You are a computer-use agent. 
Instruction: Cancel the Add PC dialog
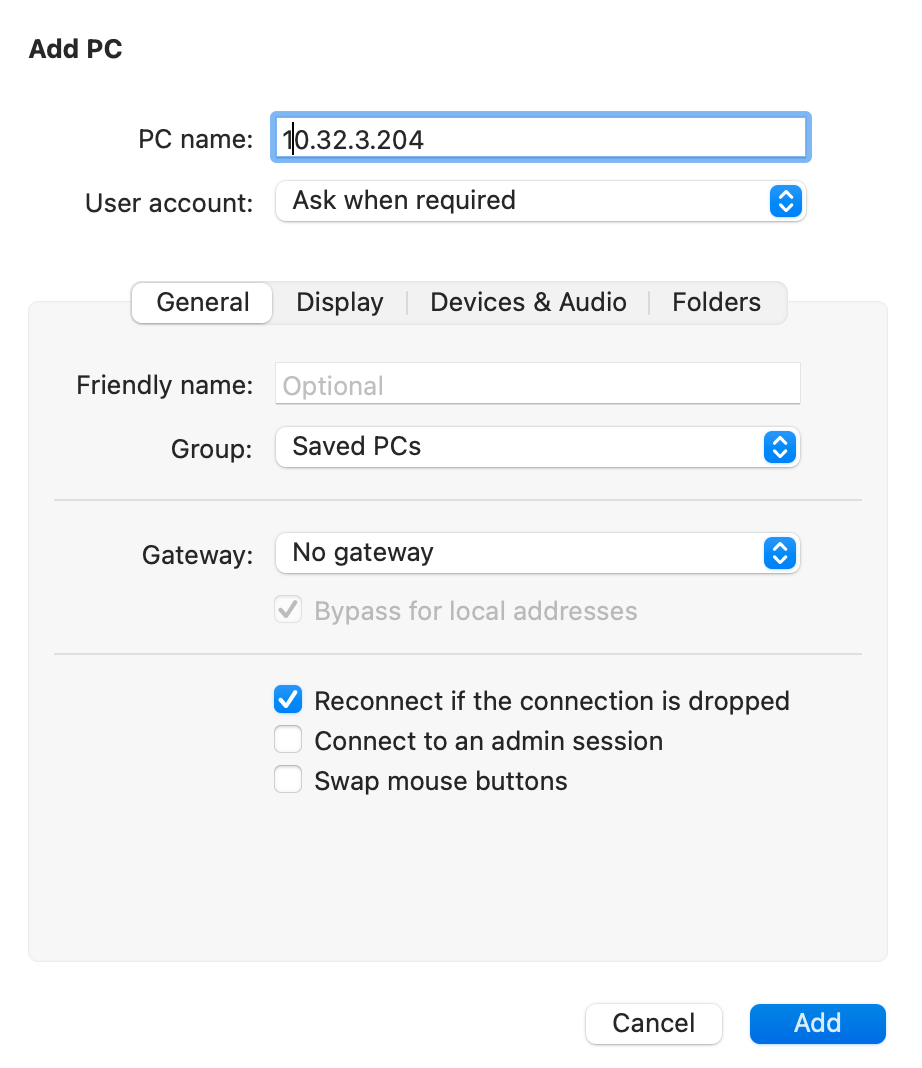(x=654, y=1023)
